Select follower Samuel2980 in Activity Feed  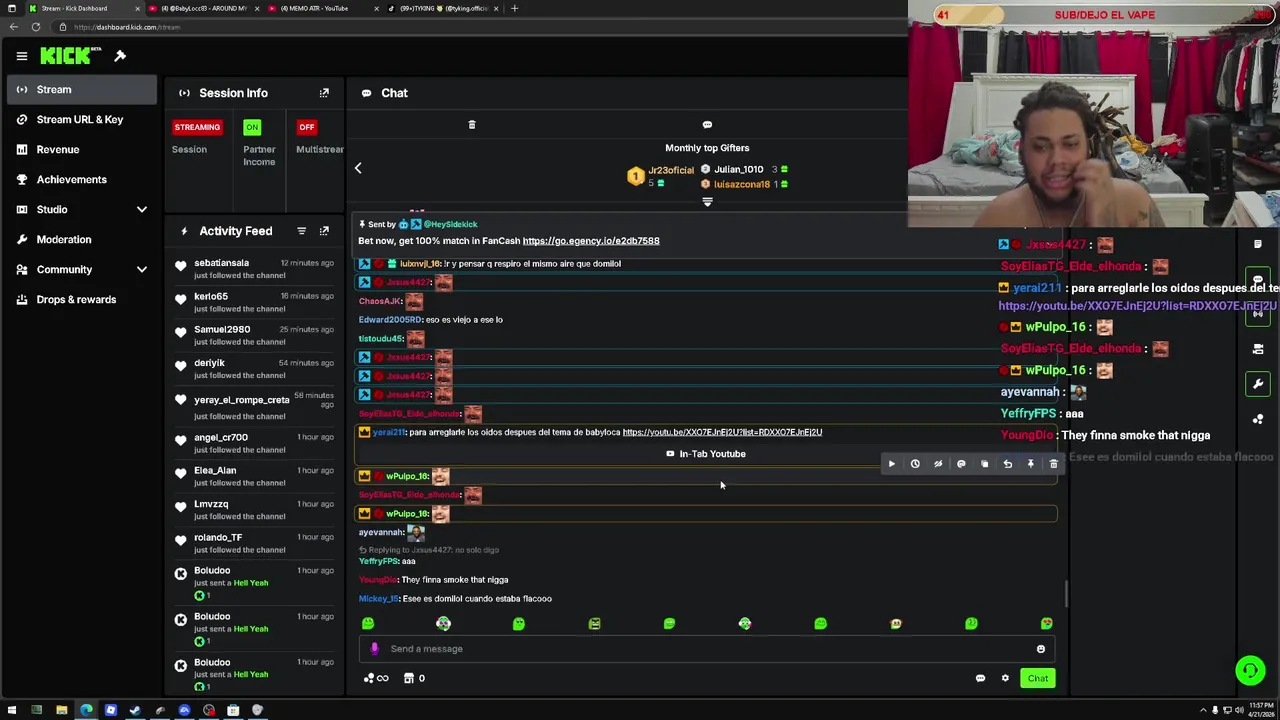222,330
